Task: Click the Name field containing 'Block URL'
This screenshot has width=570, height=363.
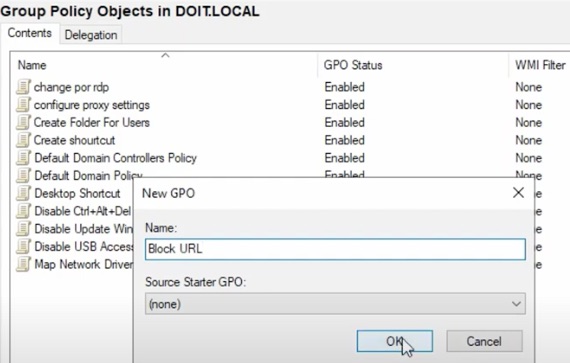Action: point(335,249)
